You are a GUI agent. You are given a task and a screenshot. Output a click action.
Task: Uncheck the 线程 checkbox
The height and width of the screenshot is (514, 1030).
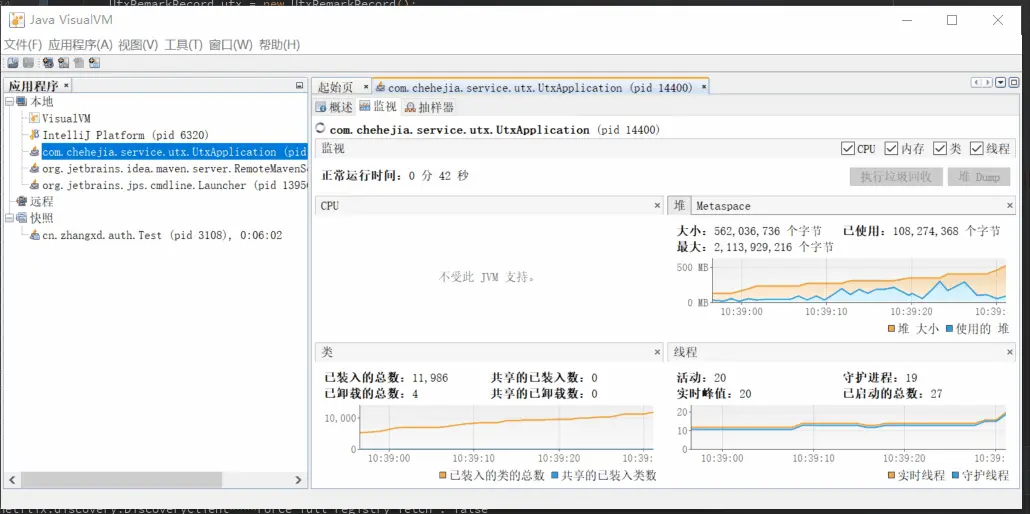(976, 149)
